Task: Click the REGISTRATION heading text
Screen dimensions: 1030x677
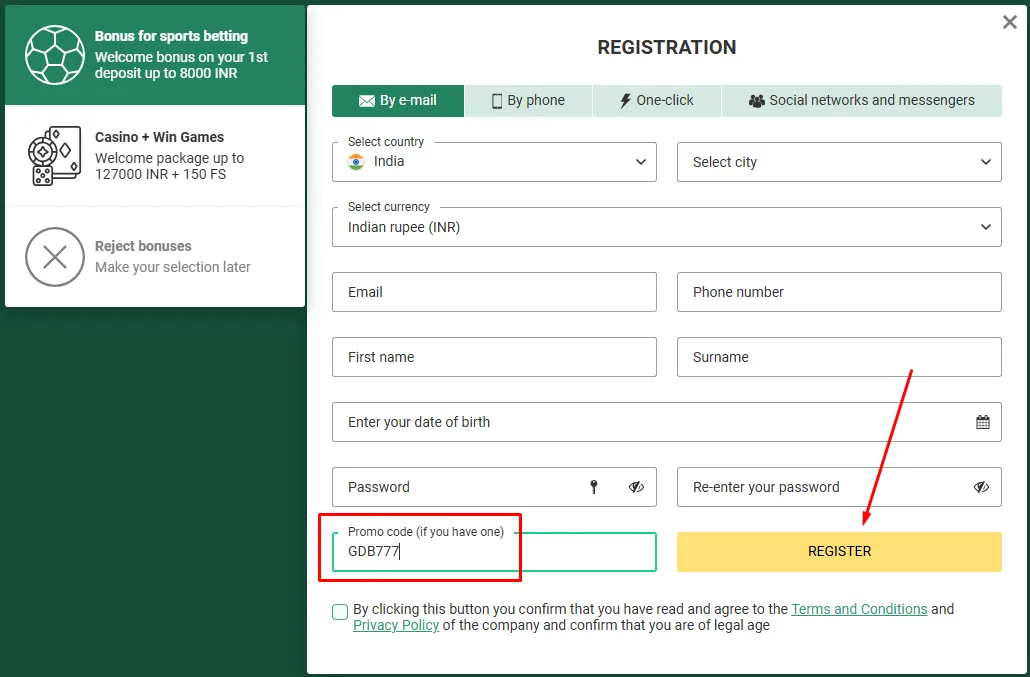Action: (667, 47)
